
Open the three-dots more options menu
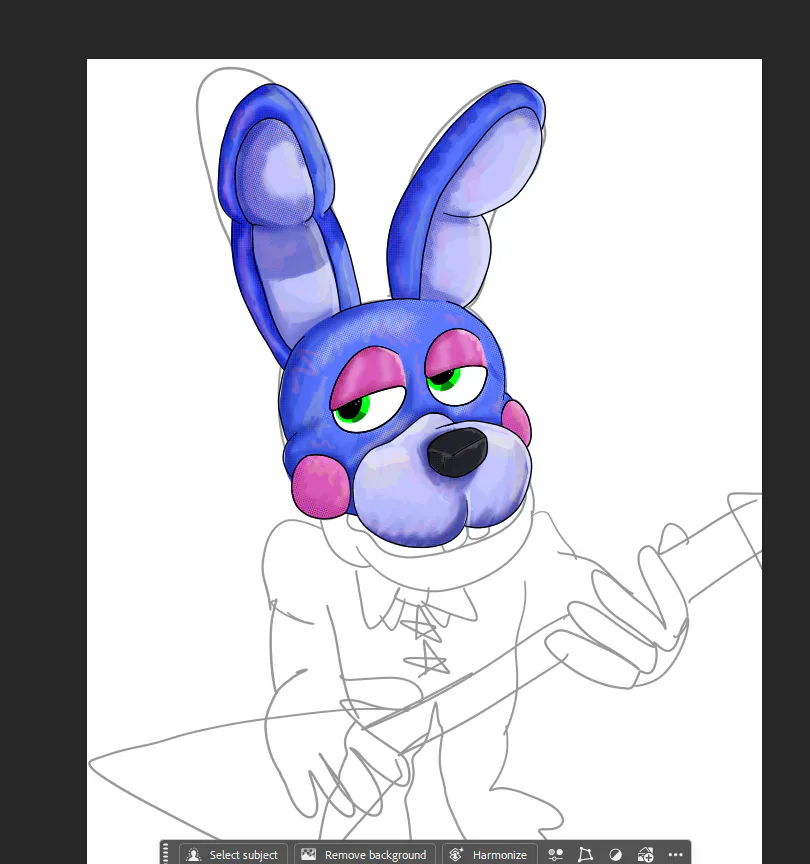pos(676,855)
